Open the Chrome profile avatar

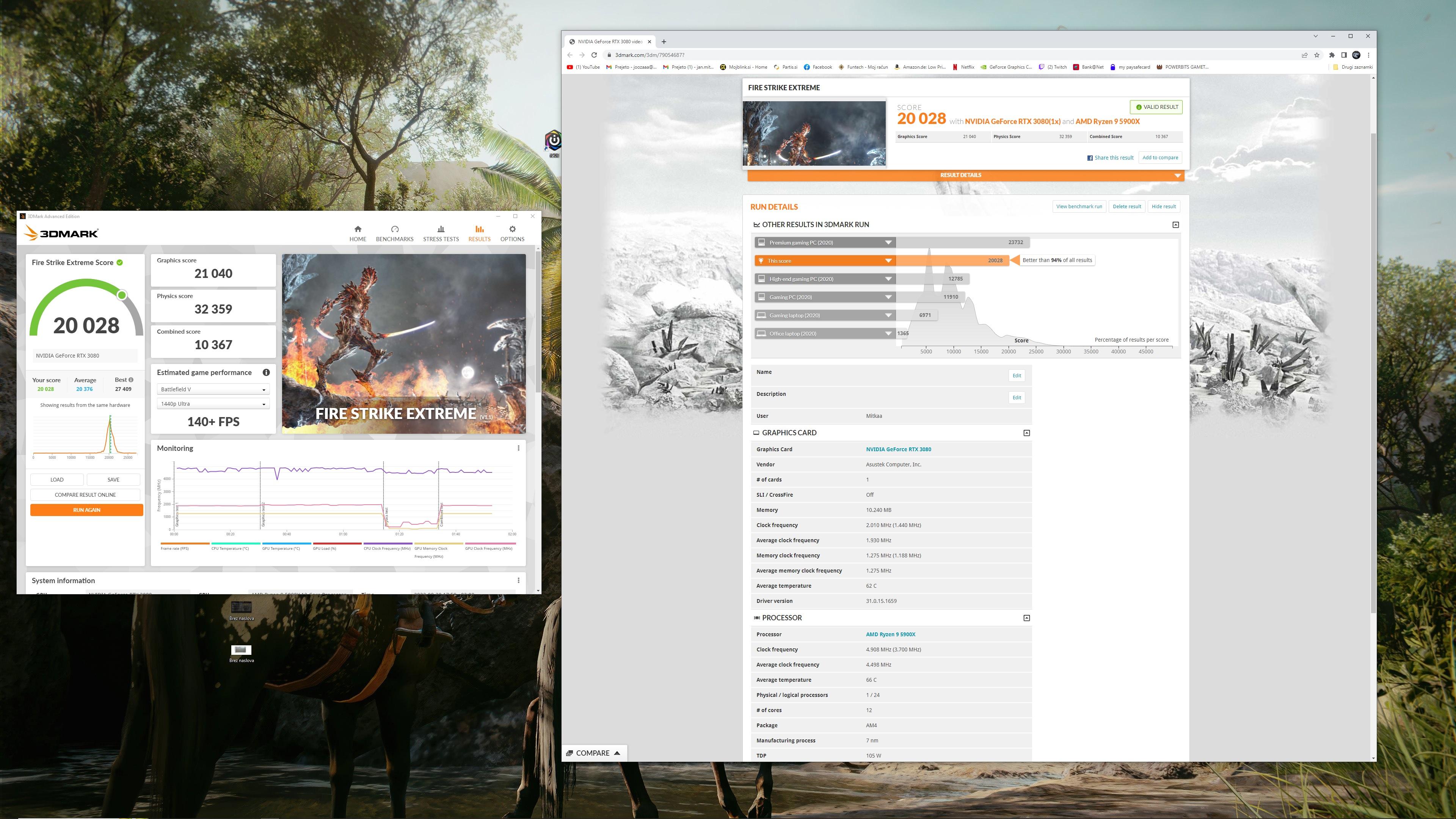[x=1356, y=55]
